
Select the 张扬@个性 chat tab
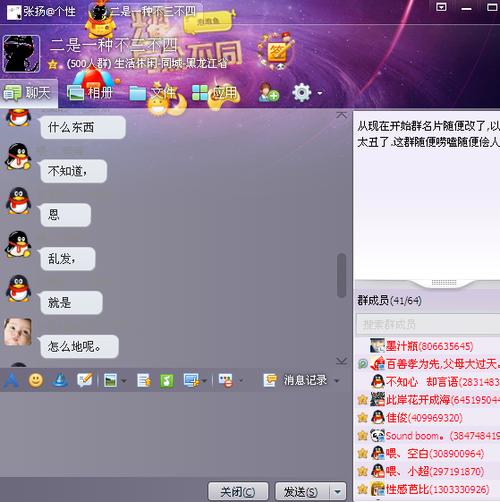pyautogui.click(x=42, y=12)
